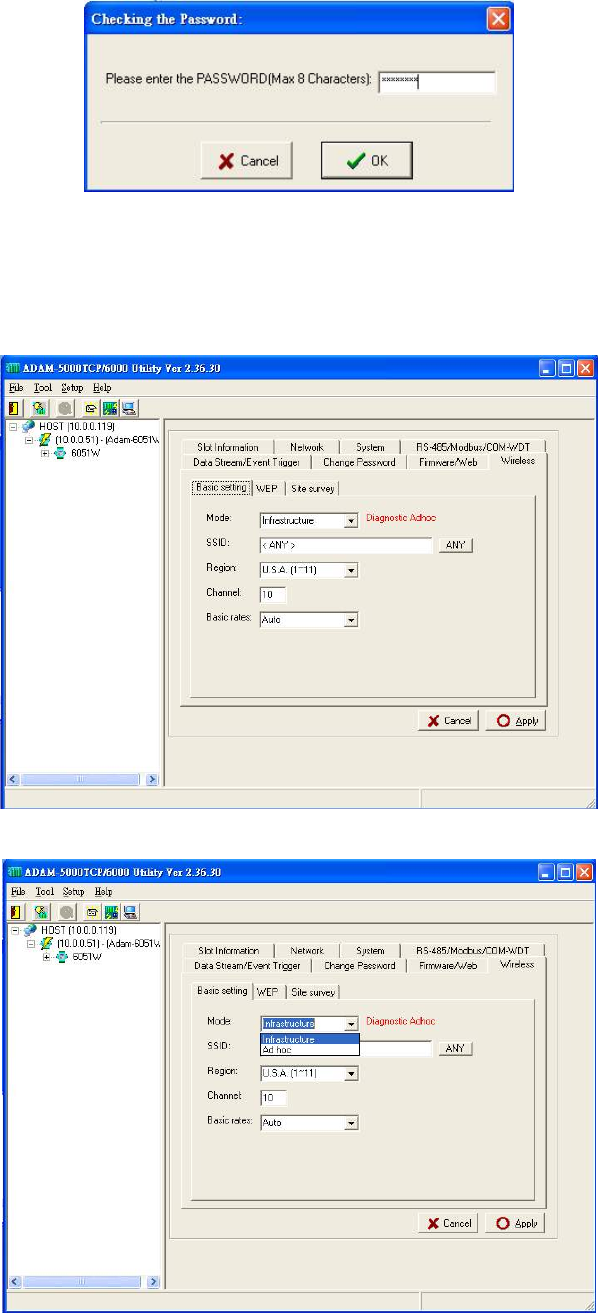Click OK in the Checking the Password dialog

click(x=366, y=160)
